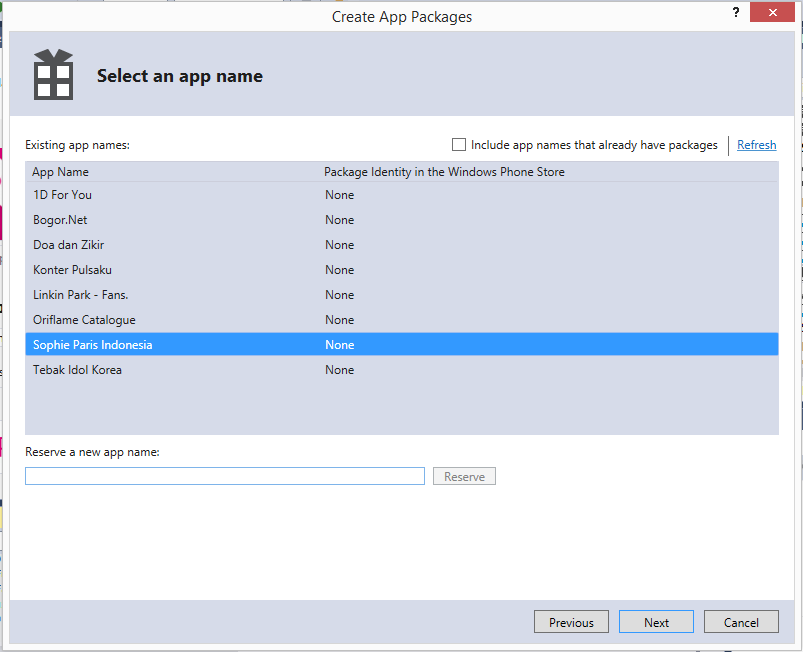
Task: Enable include app names with packages checkbox
Action: [x=459, y=145]
